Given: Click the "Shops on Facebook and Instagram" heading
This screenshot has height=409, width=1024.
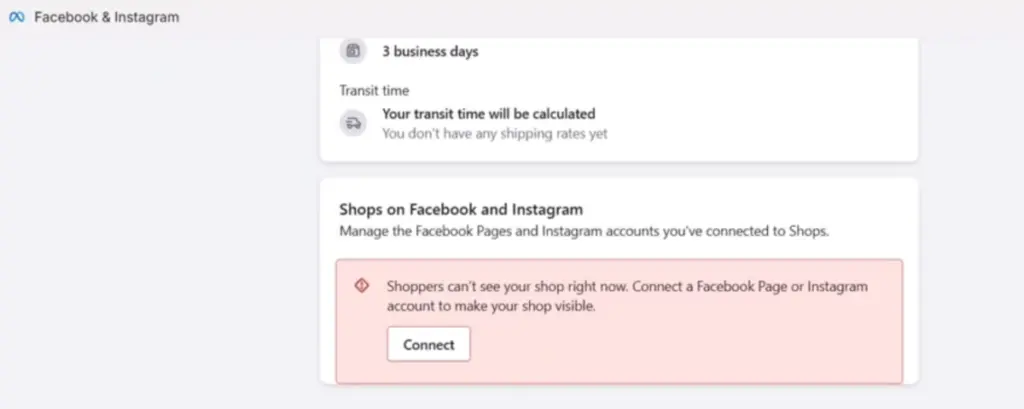Looking at the screenshot, I should click(x=460, y=210).
